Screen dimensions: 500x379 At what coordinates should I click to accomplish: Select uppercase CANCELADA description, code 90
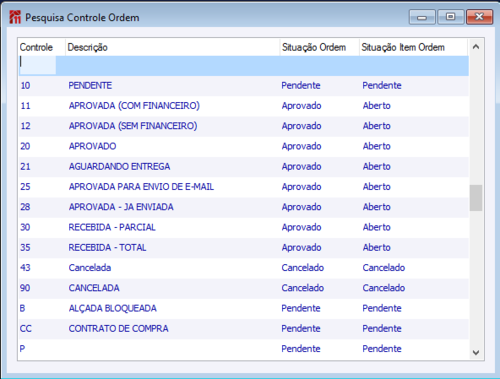94,288
